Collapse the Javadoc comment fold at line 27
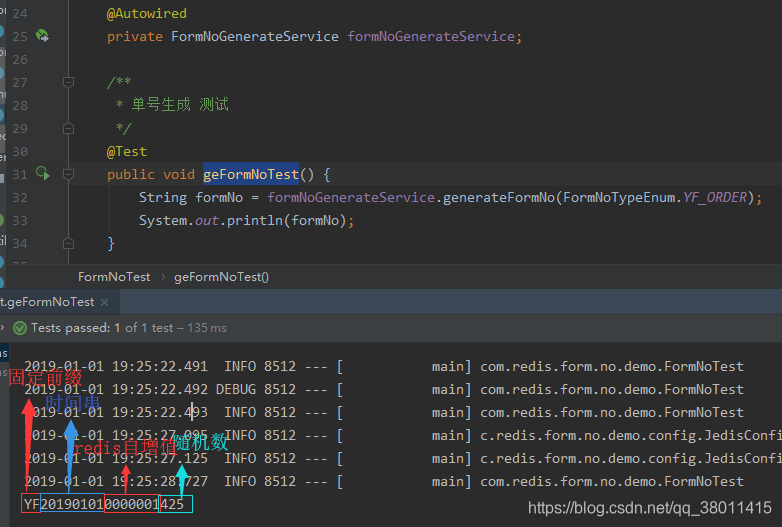The height and width of the screenshot is (527, 782). (x=68, y=82)
